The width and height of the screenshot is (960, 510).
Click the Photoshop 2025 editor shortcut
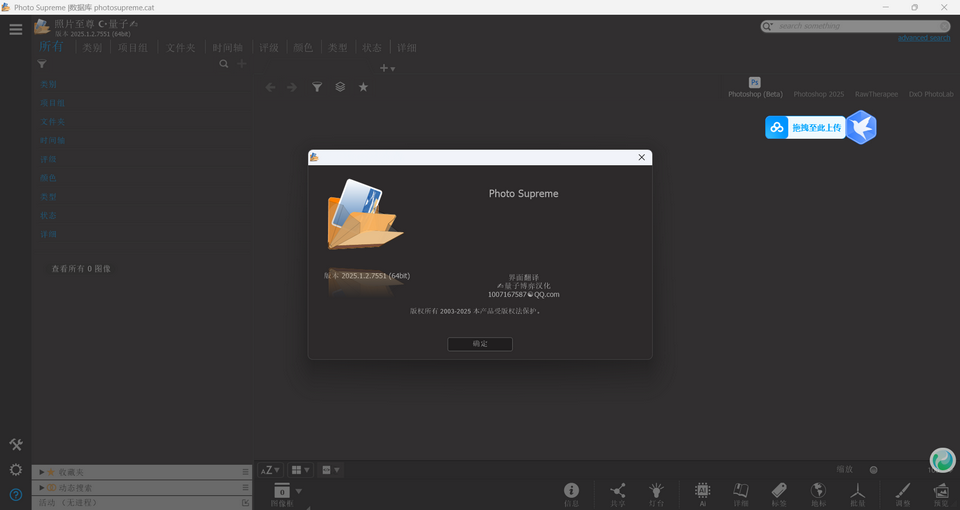(819, 94)
